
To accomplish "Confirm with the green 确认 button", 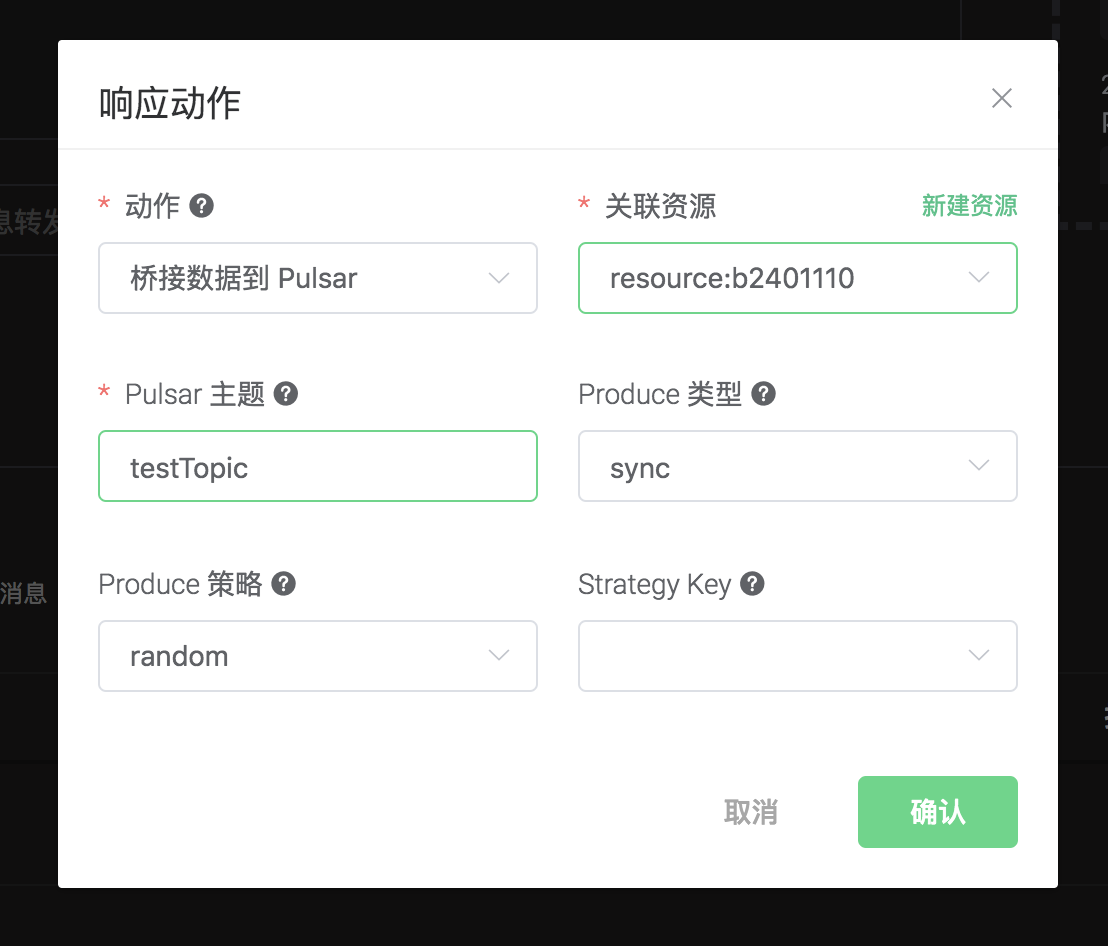I will 937,812.
